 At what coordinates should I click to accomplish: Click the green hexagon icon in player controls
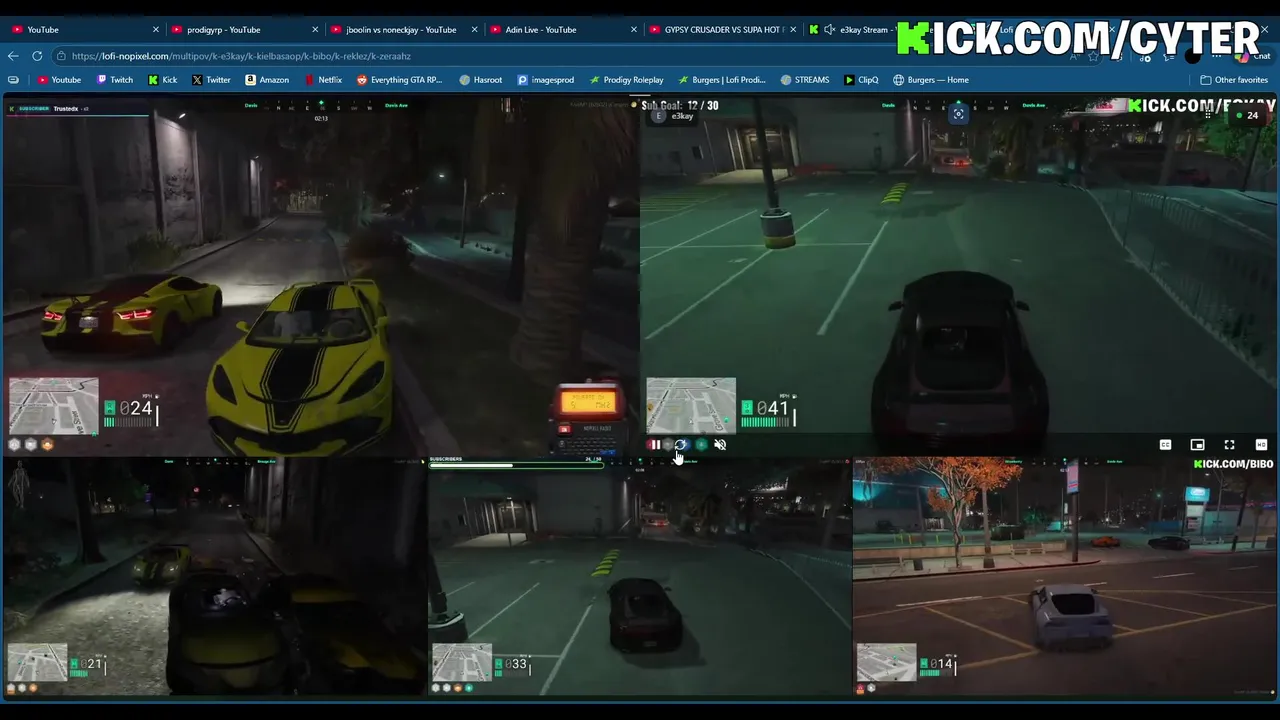(x=701, y=445)
